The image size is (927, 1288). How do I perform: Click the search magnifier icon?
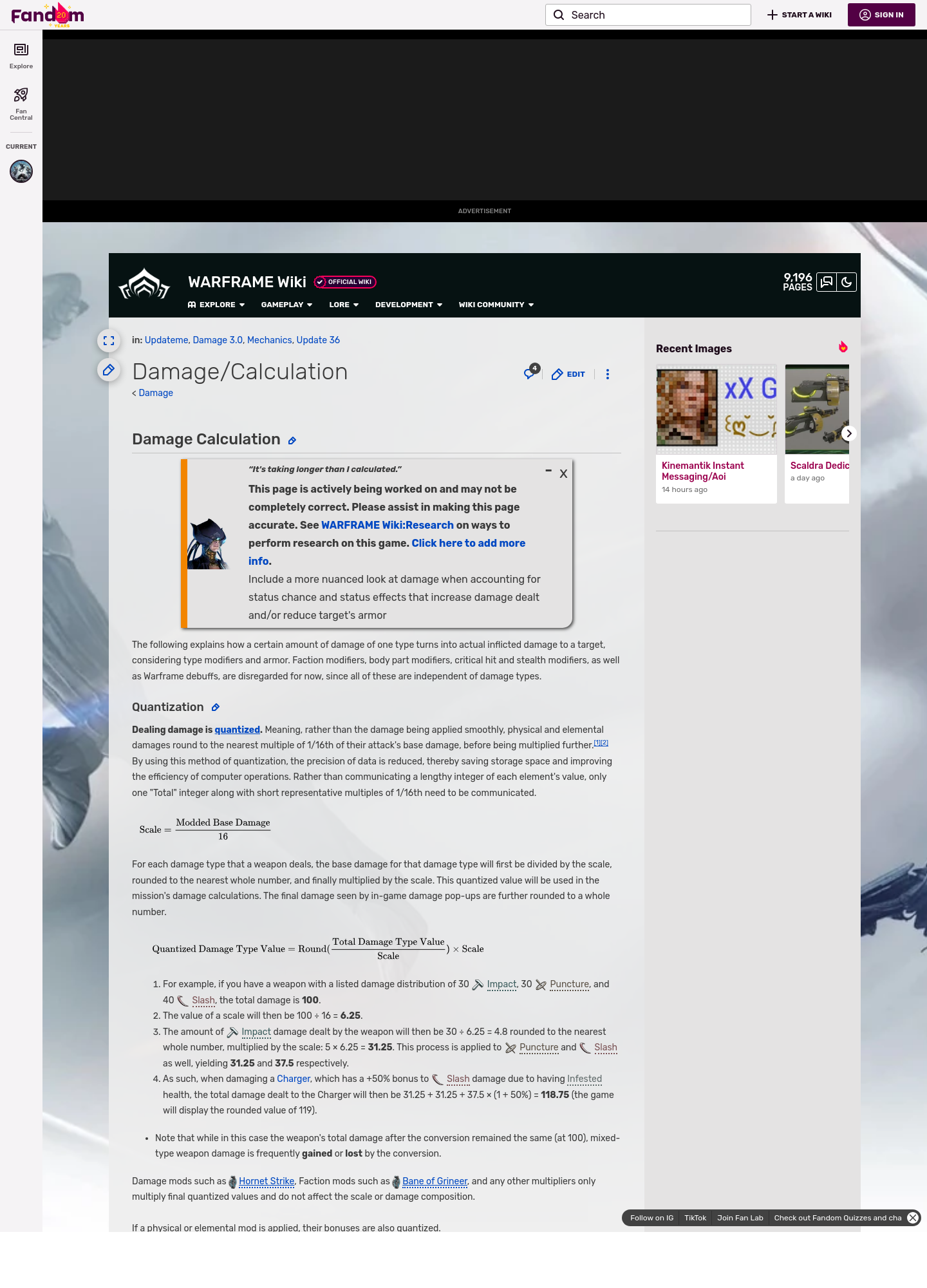pos(559,15)
